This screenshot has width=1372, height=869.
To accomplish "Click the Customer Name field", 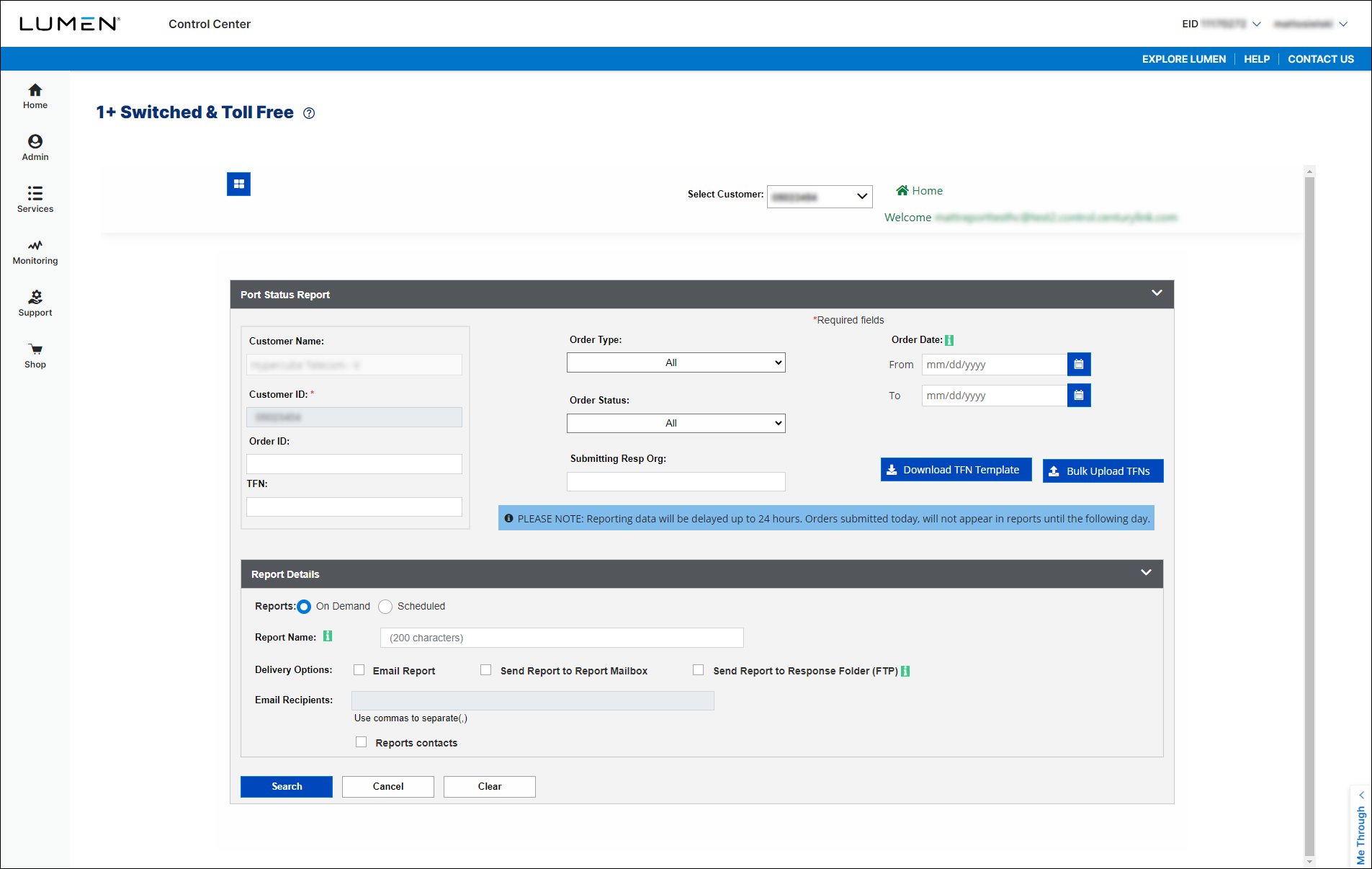I will (354, 365).
